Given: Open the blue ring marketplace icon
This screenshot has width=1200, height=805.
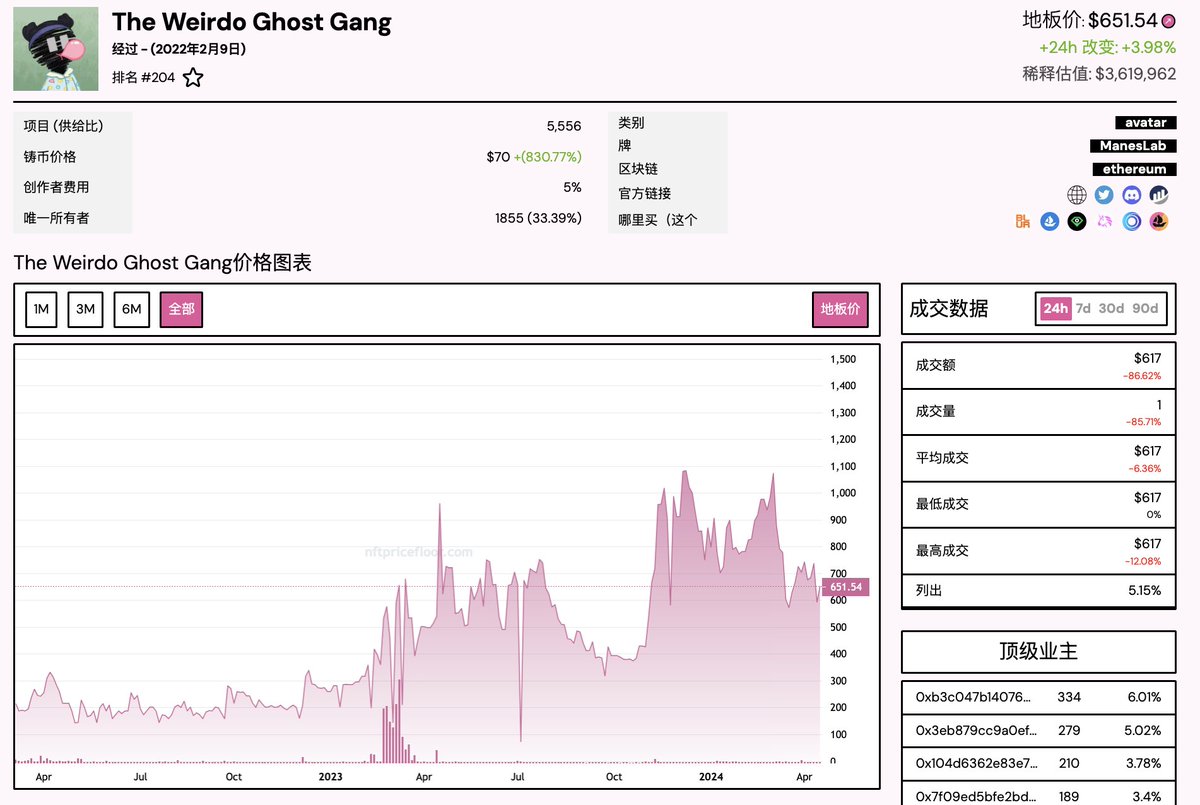Looking at the screenshot, I should tap(1131, 221).
